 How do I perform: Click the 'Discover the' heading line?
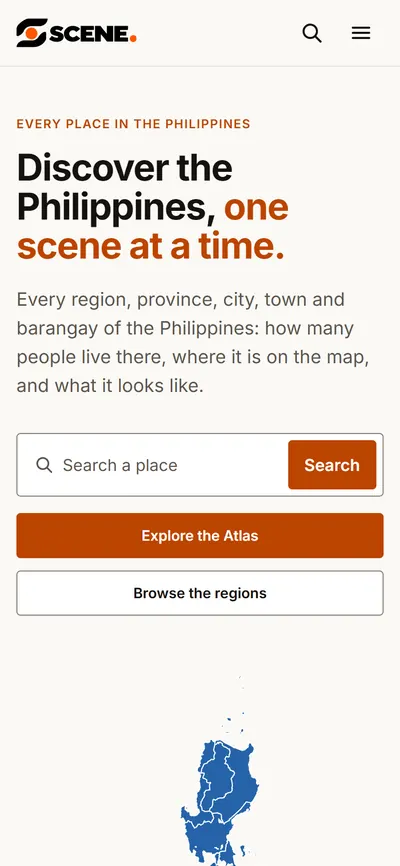point(124,167)
